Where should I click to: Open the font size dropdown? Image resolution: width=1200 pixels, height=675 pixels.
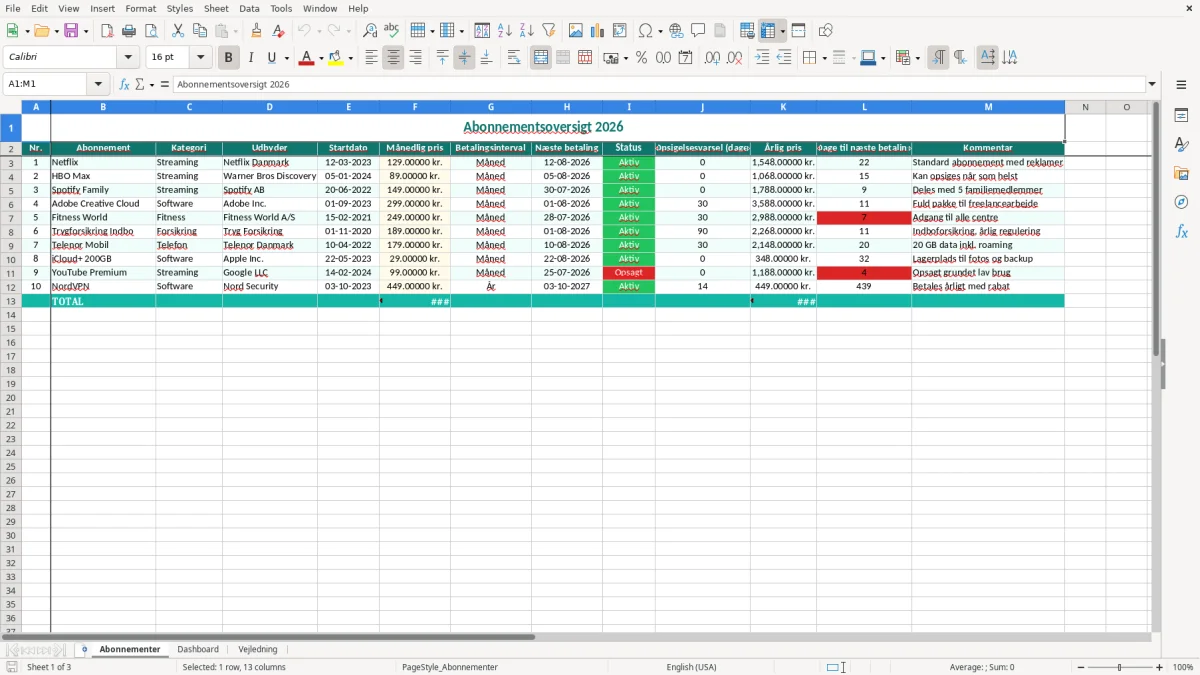coord(200,58)
